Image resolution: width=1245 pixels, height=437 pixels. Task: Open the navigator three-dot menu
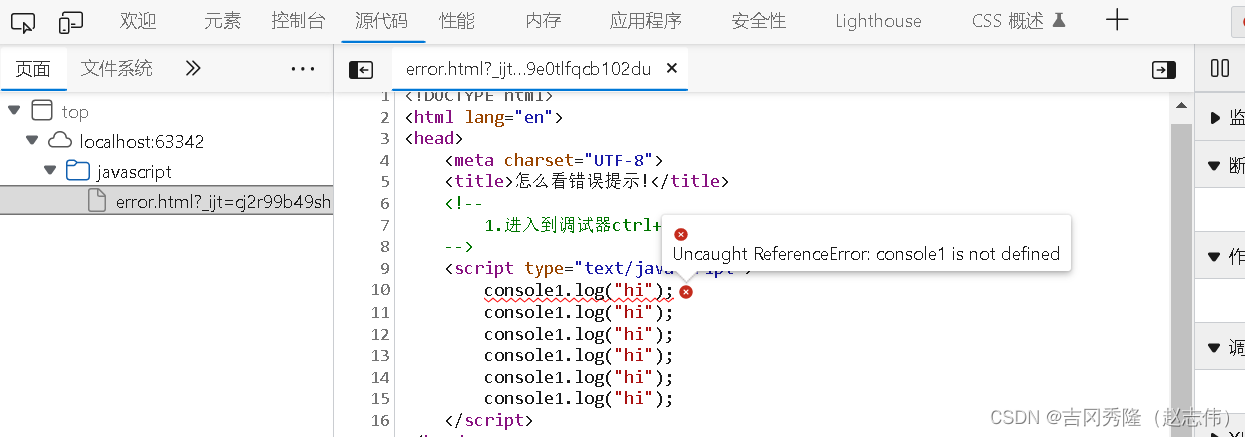(x=303, y=69)
